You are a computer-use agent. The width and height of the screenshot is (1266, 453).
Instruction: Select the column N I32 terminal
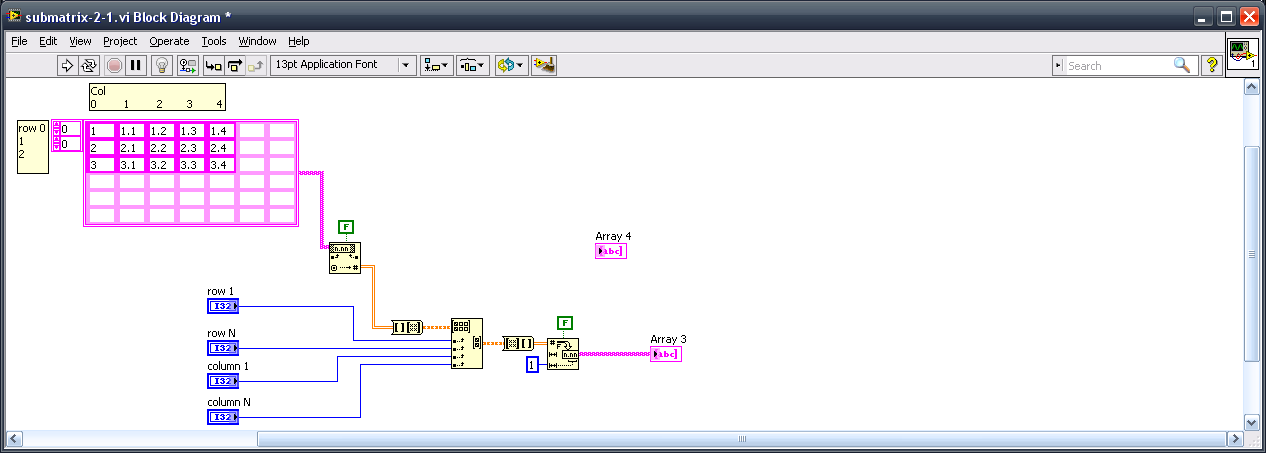[x=223, y=417]
